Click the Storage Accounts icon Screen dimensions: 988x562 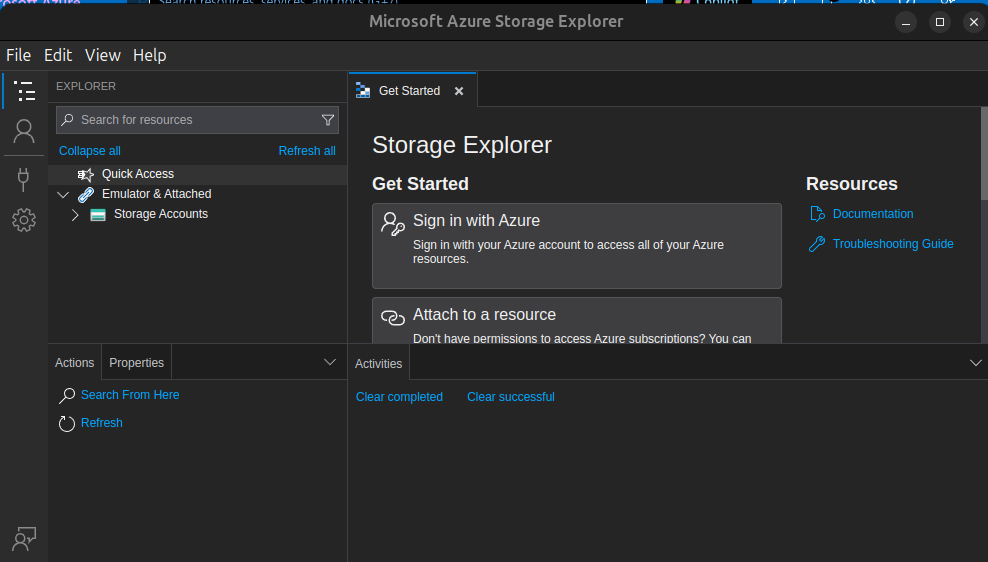coord(98,215)
